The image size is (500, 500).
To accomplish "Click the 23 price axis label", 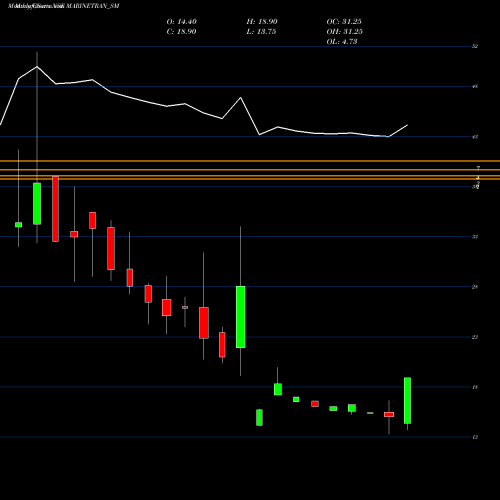I will [x=475, y=337].
